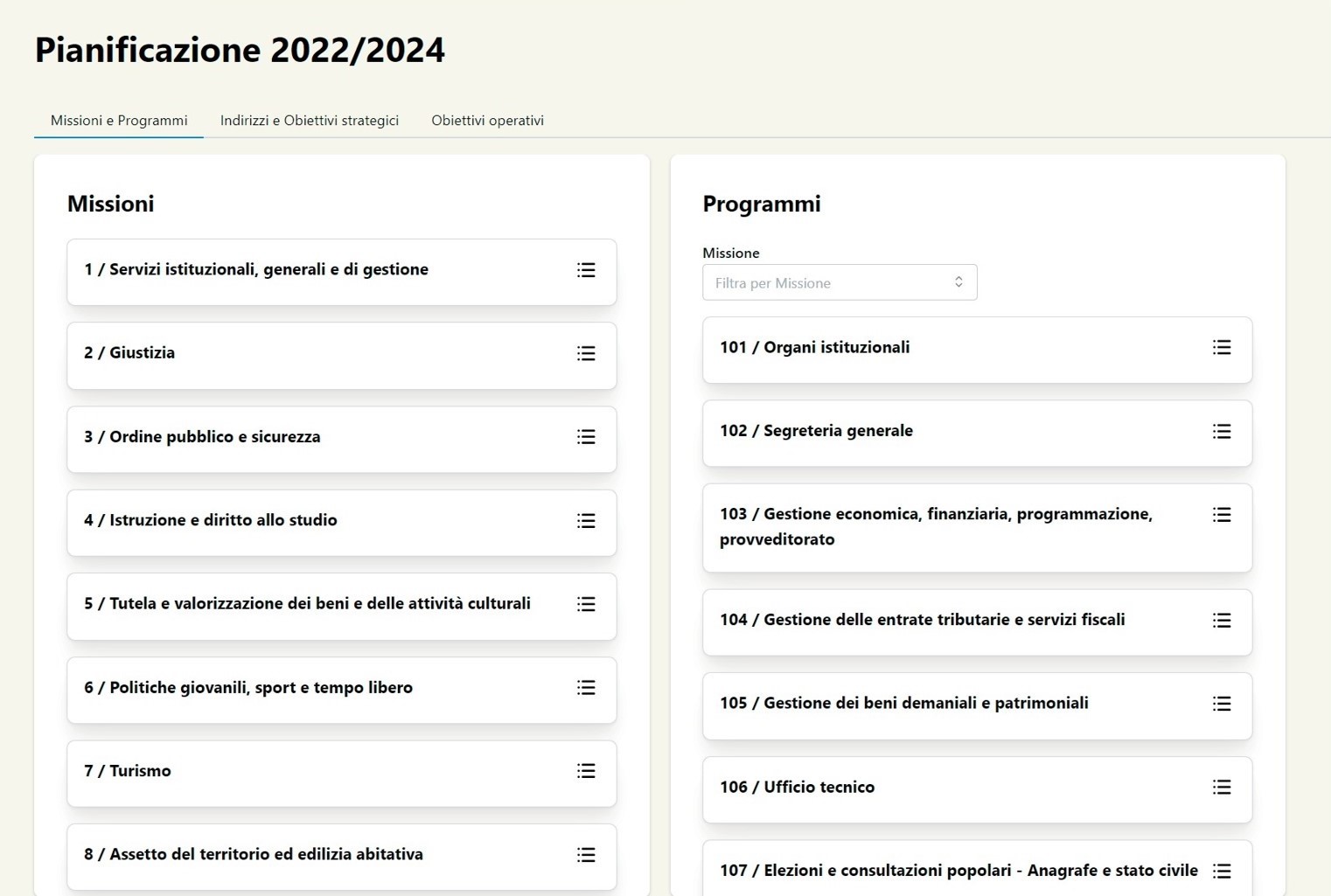Select the Tutela e valorizzazione beni culturali card
The height and width of the screenshot is (896, 1331).
point(307,604)
